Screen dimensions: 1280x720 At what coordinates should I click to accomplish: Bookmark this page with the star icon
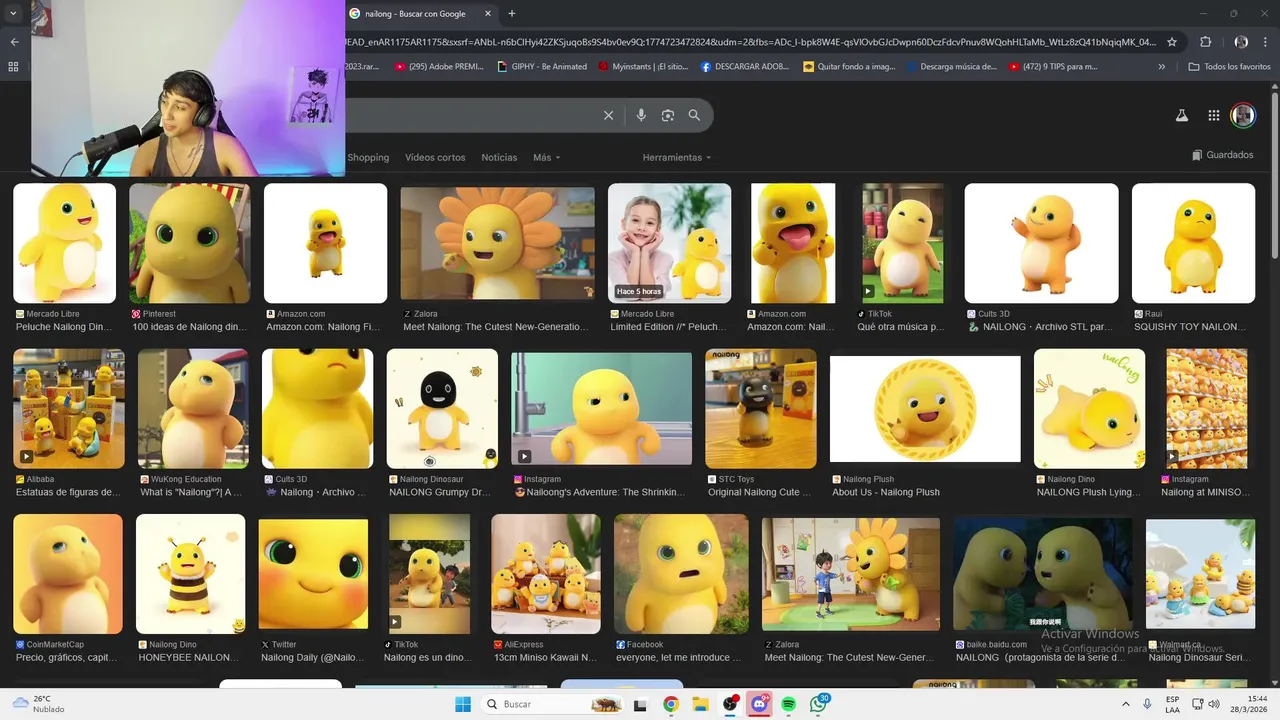pyautogui.click(x=1172, y=42)
